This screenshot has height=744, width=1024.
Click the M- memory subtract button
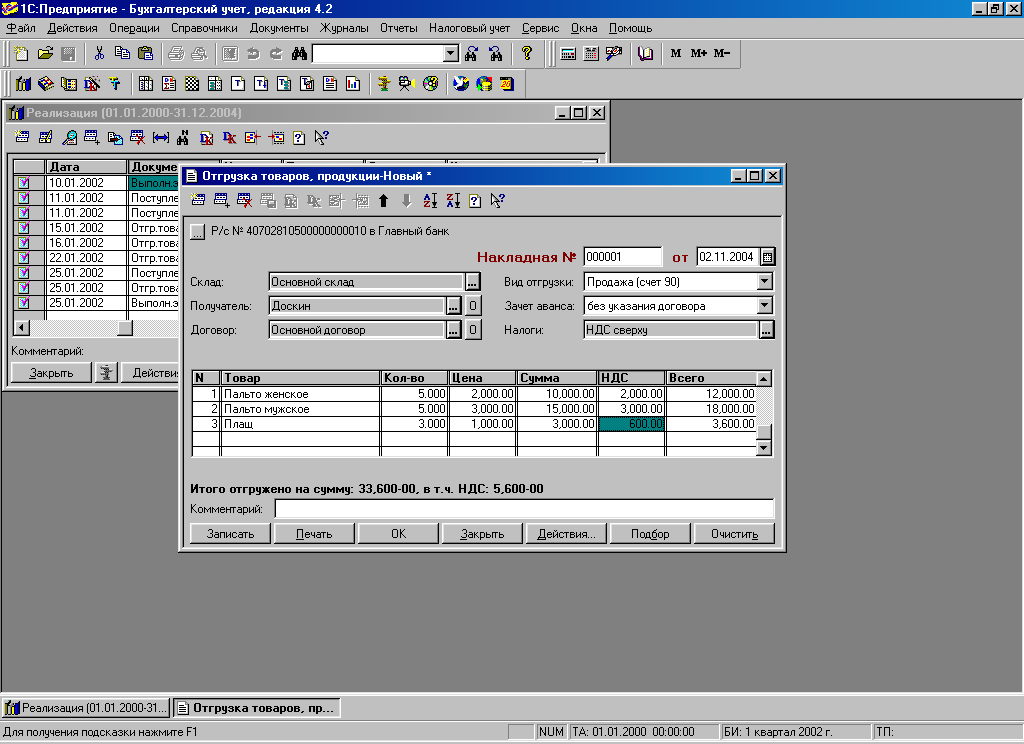(722, 54)
